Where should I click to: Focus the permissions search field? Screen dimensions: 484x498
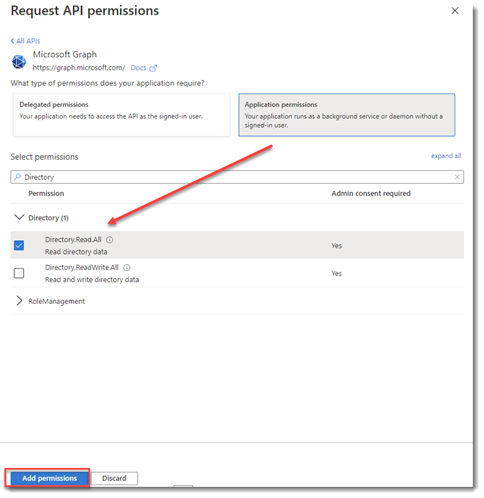237,177
